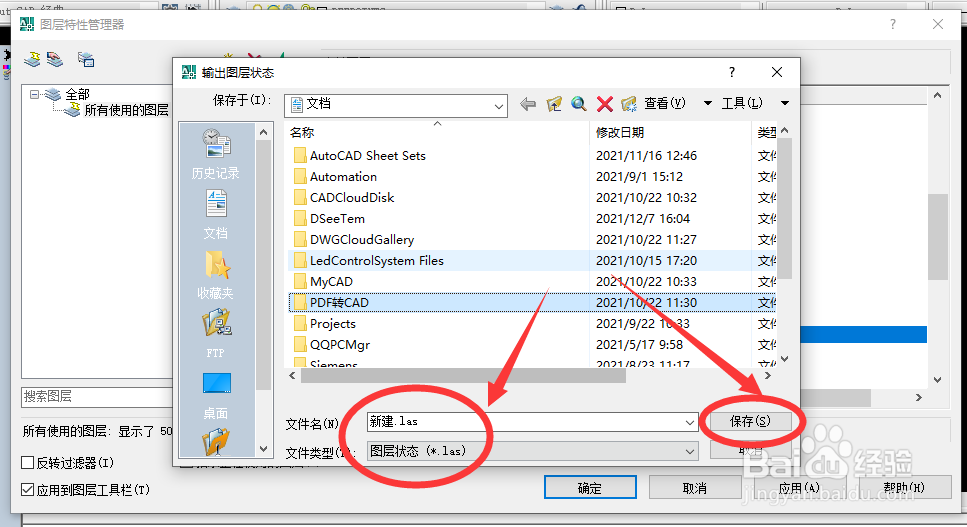Click the 确定 button in layer manager
The image size is (967, 527).
pos(590,488)
